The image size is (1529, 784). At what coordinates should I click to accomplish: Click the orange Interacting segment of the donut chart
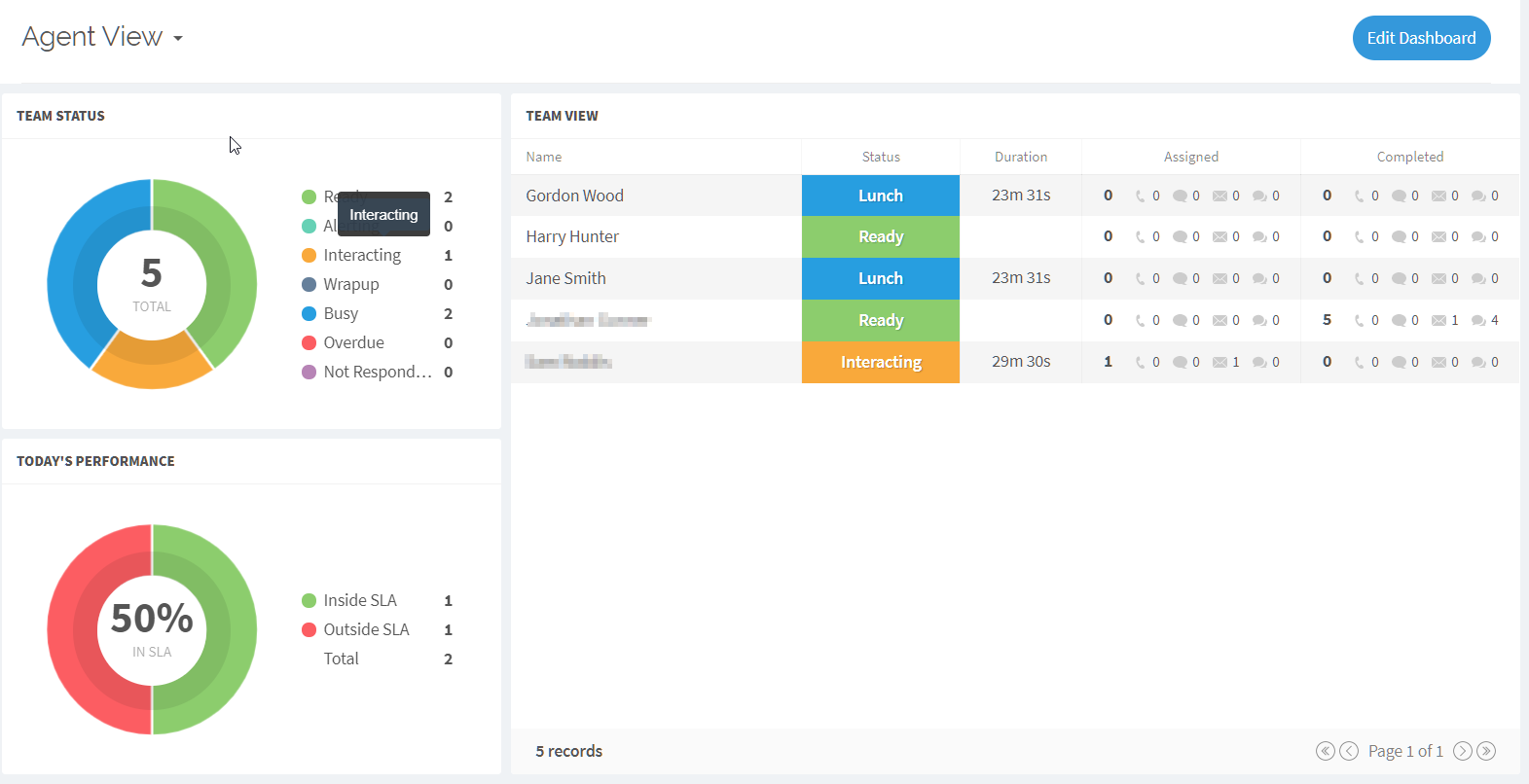152,367
